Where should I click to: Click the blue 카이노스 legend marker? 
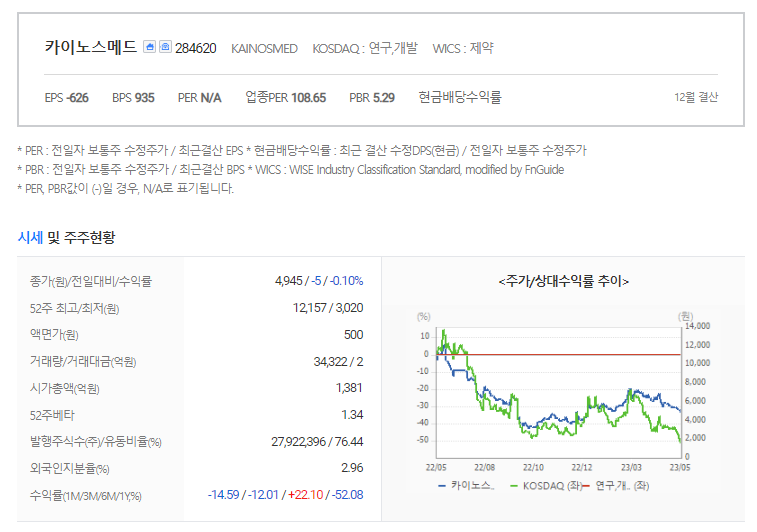(x=442, y=486)
